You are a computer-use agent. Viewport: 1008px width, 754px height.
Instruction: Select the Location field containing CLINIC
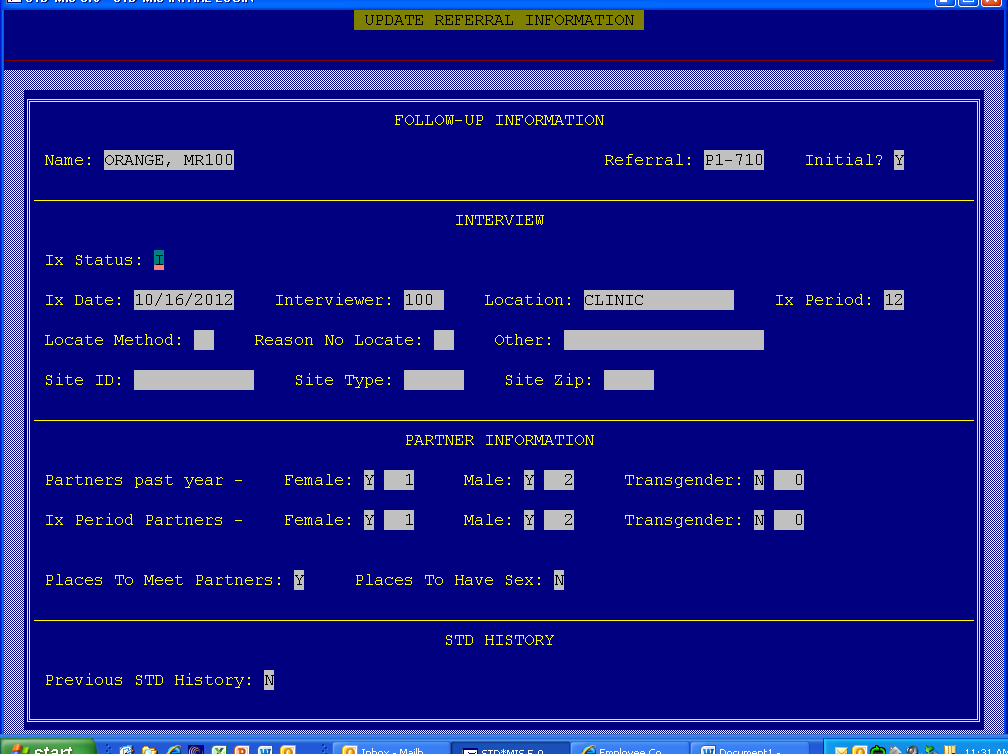(658, 300)
